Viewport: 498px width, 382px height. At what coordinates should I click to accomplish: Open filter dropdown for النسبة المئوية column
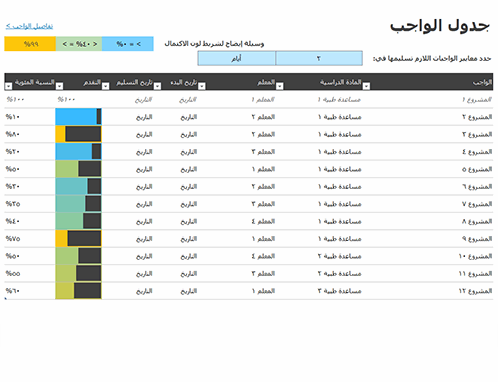[x=9, y=86]
